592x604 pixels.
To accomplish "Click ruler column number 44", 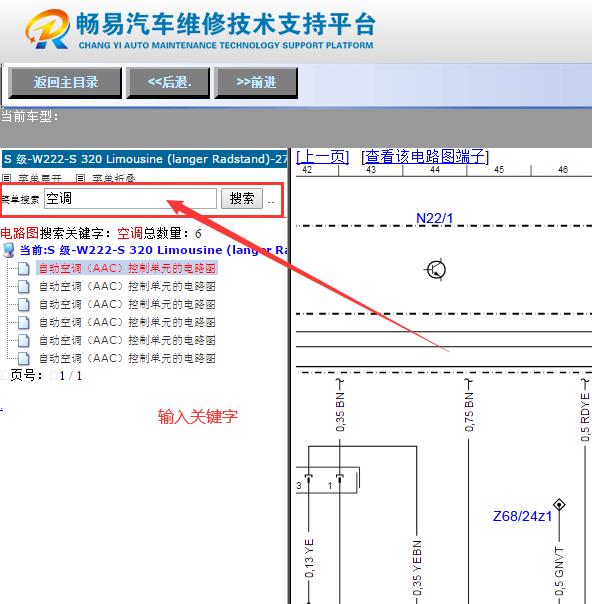I will (x=435, y=169).
